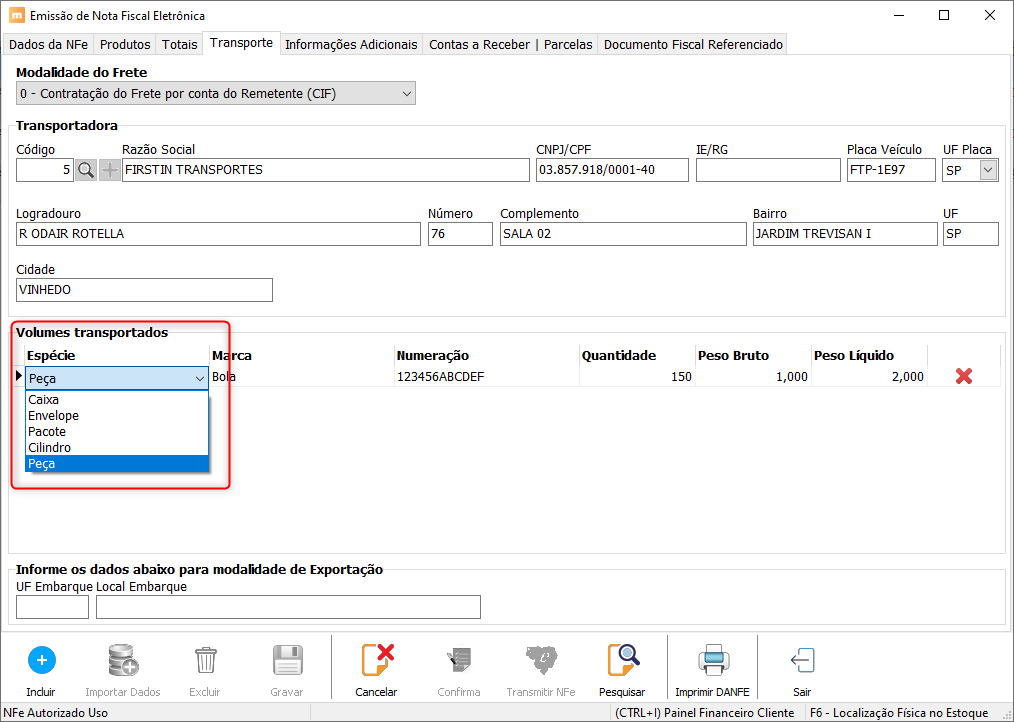Click the Gravar floppy disk icon
Image resolution: width=1014 pixels, height=722 pixels.
[x=287, y=660]
